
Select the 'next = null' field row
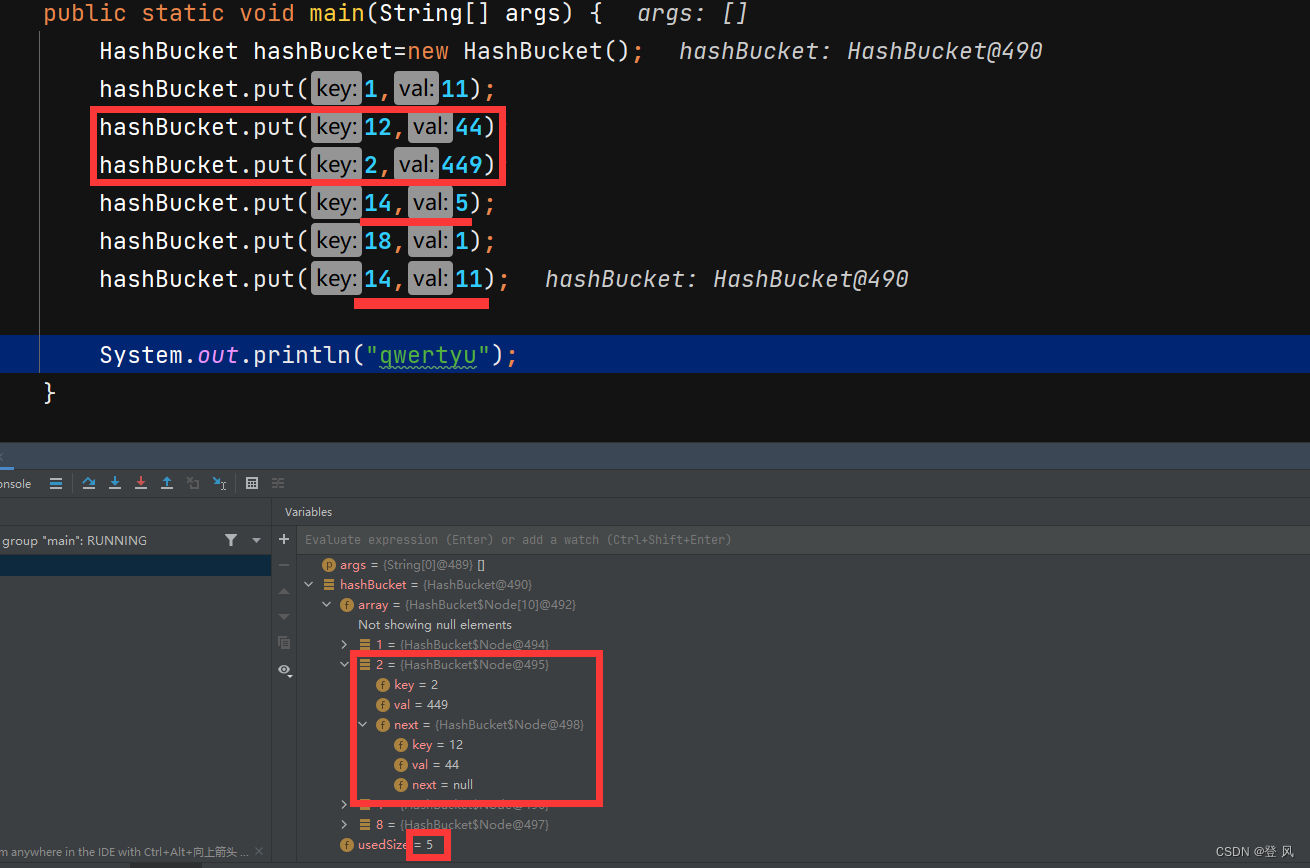point(805,785)
